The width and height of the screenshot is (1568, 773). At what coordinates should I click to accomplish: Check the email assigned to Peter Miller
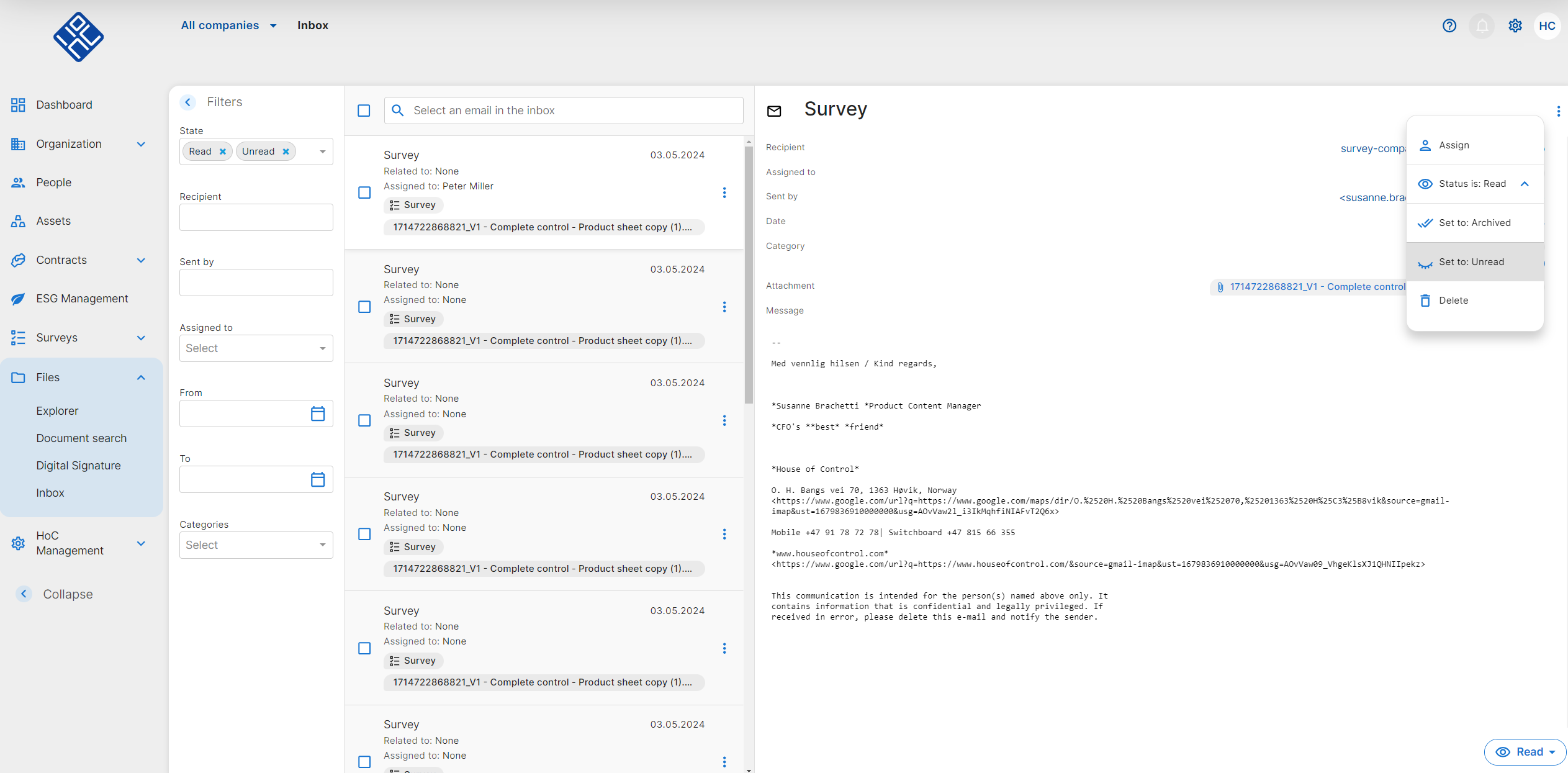364,192
